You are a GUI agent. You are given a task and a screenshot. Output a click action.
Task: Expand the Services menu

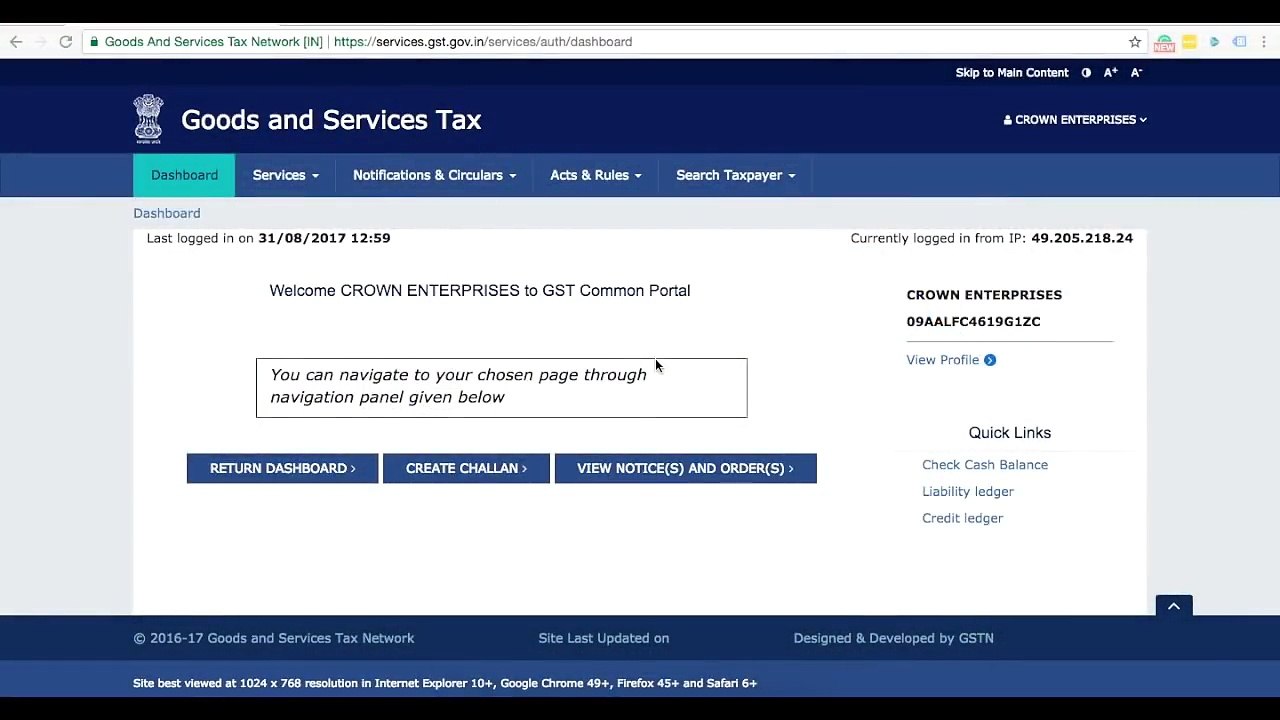286,175
